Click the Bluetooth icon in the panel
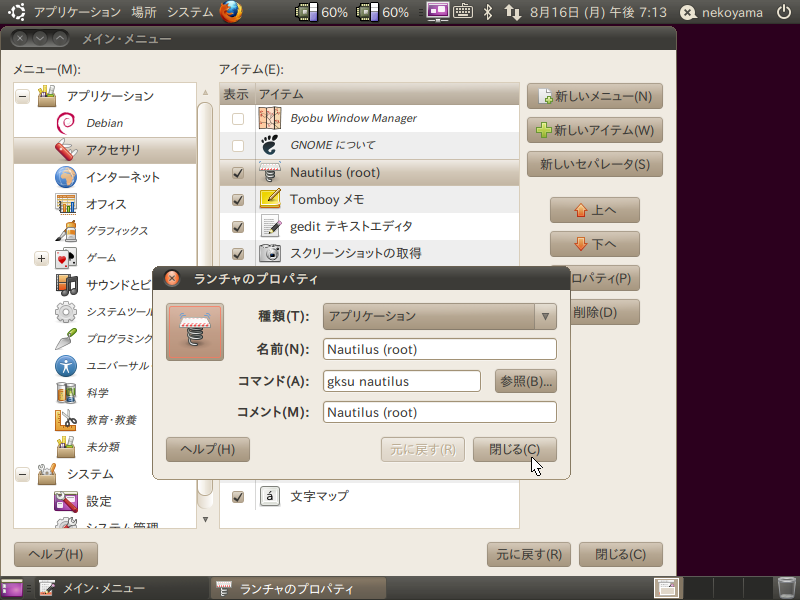Image resolution: width=800 pixels, height=600 pixels. [x=488, y=12]
